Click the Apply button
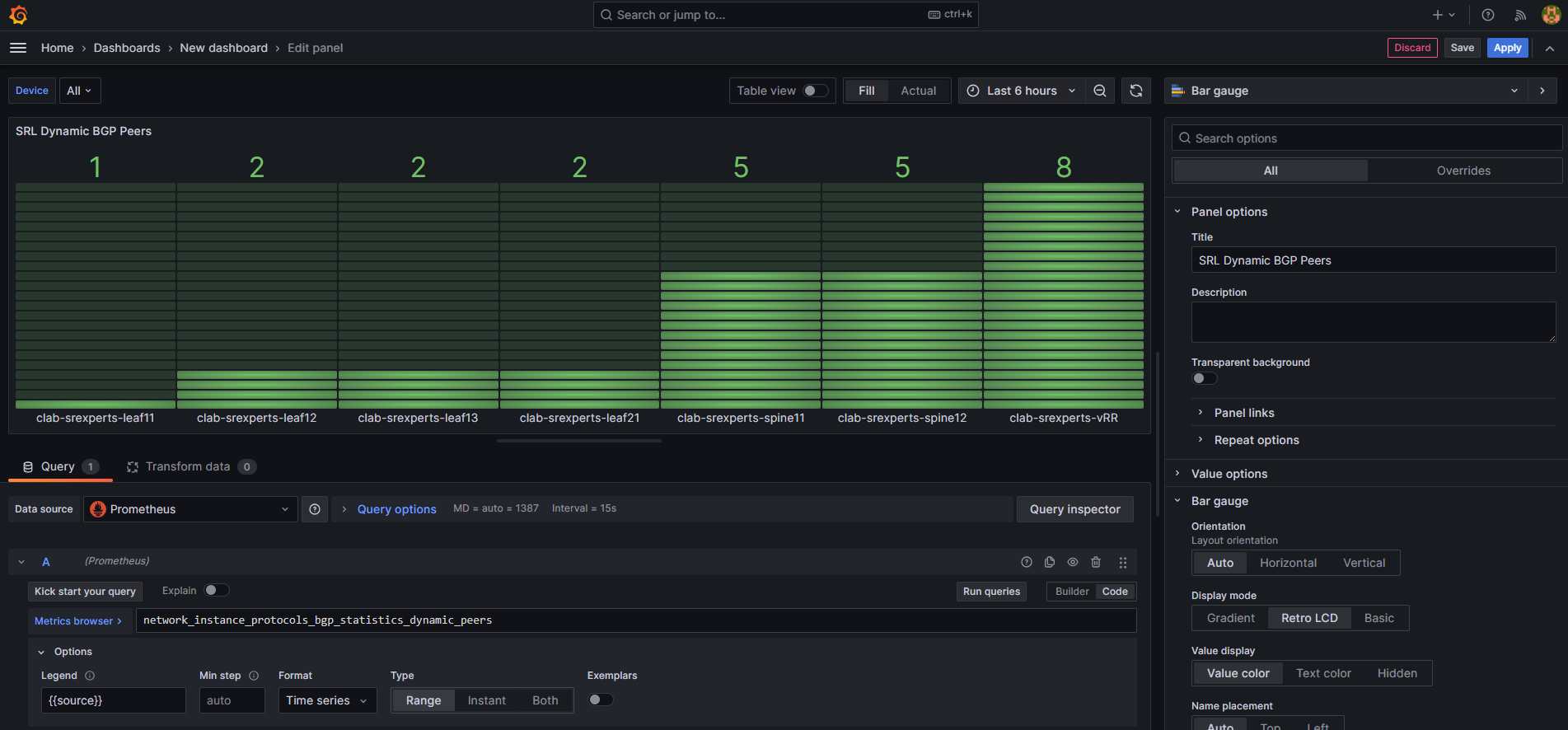Viewport: 1568px width, 730px height. tap(1507, 48)
